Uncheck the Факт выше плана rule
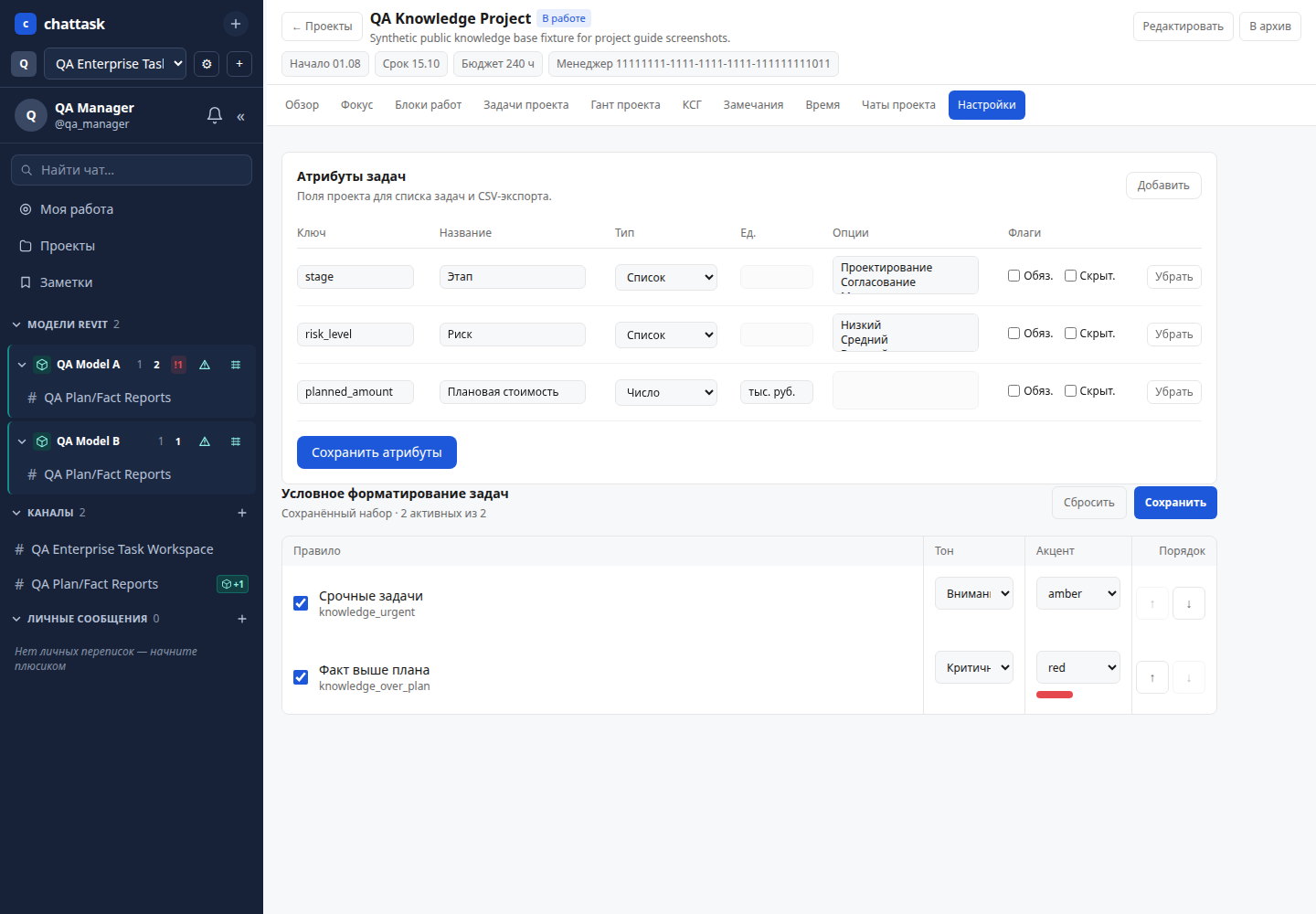Image resolution: width=1316 pixels, height=914 pixels. (301, 677)
